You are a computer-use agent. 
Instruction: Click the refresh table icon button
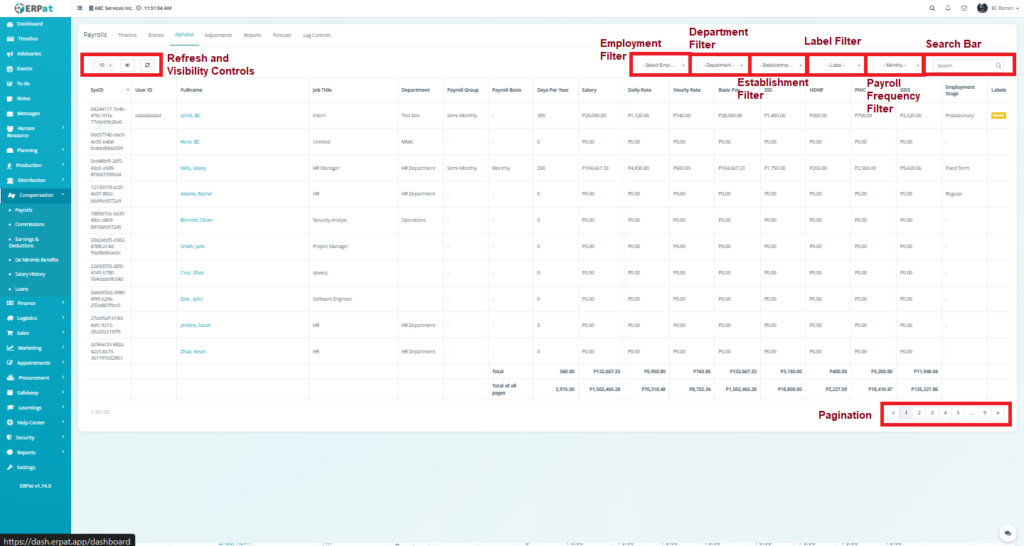pyautogui.click(x=147, y=65)
